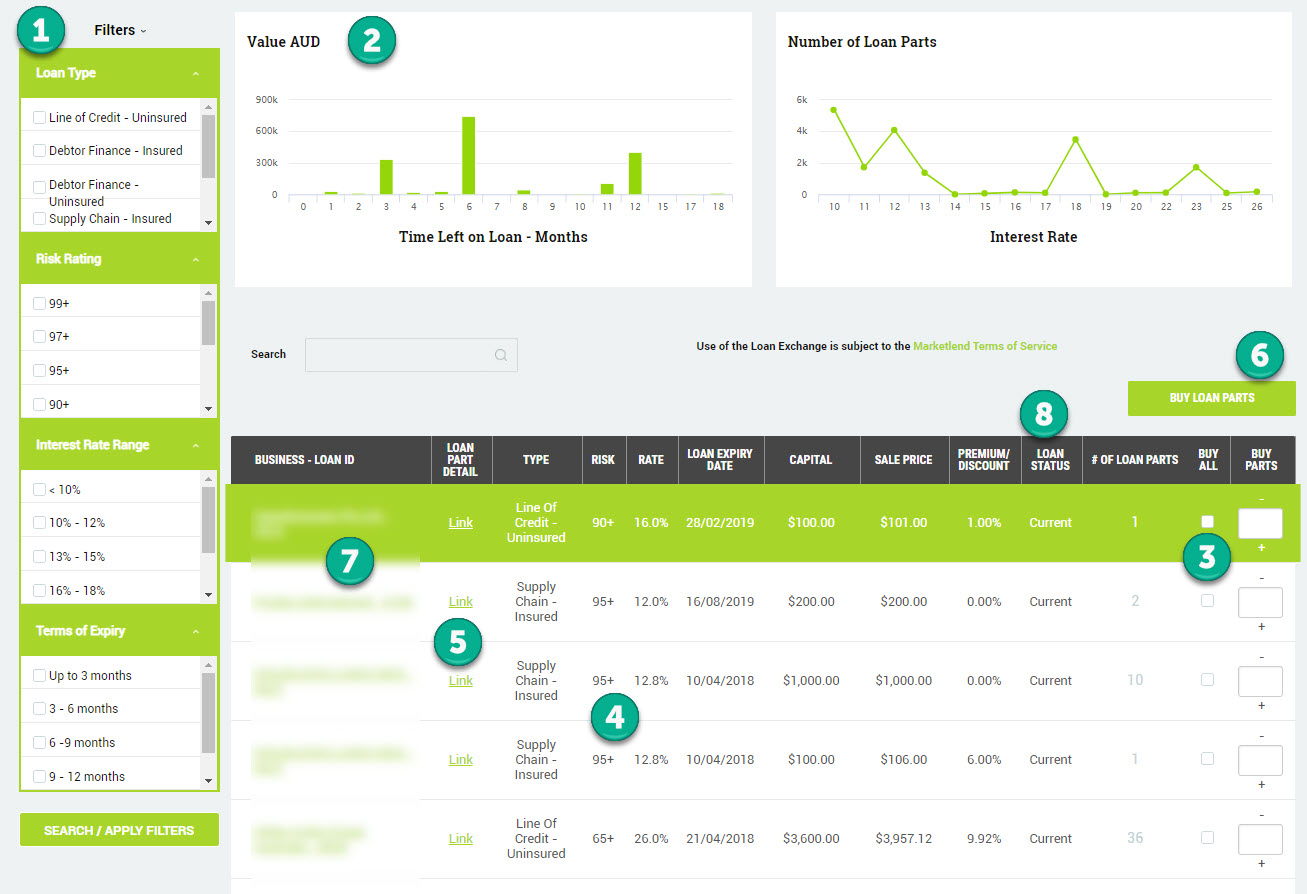This screenshot has width=1307, height=894.
Task: Sort by the Loan Expiry Date header
Action: point(720,460)
